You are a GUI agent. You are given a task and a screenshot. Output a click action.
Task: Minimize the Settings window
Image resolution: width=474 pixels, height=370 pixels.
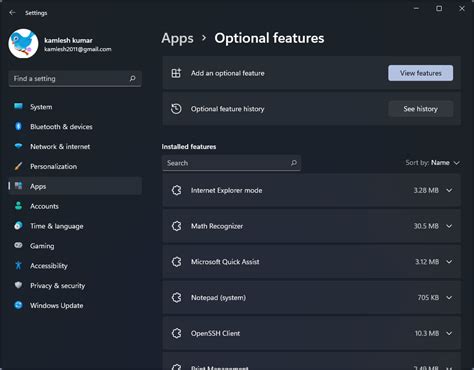416,9
